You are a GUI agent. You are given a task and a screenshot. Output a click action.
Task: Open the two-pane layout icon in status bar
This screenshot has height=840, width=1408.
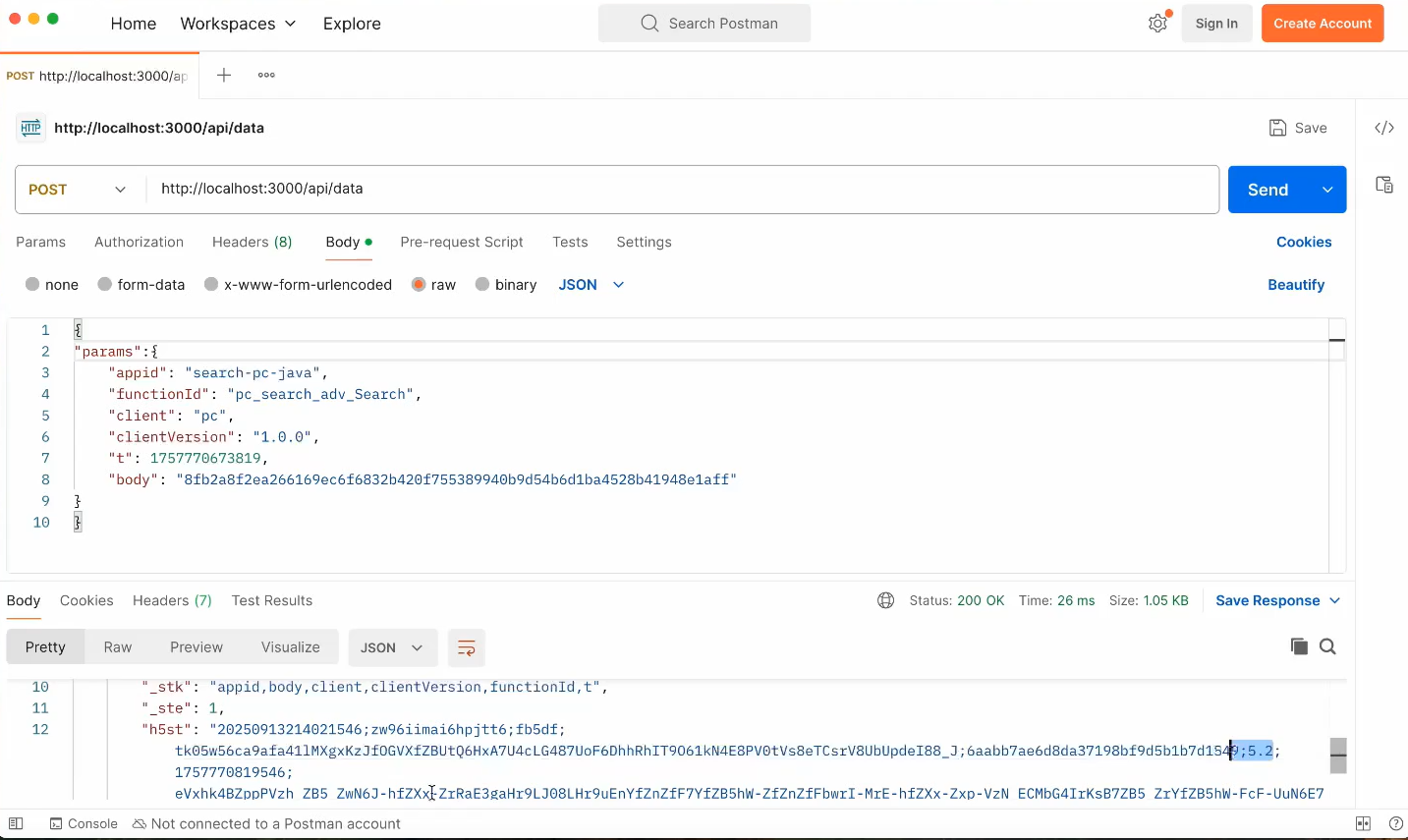point(1363,823)
